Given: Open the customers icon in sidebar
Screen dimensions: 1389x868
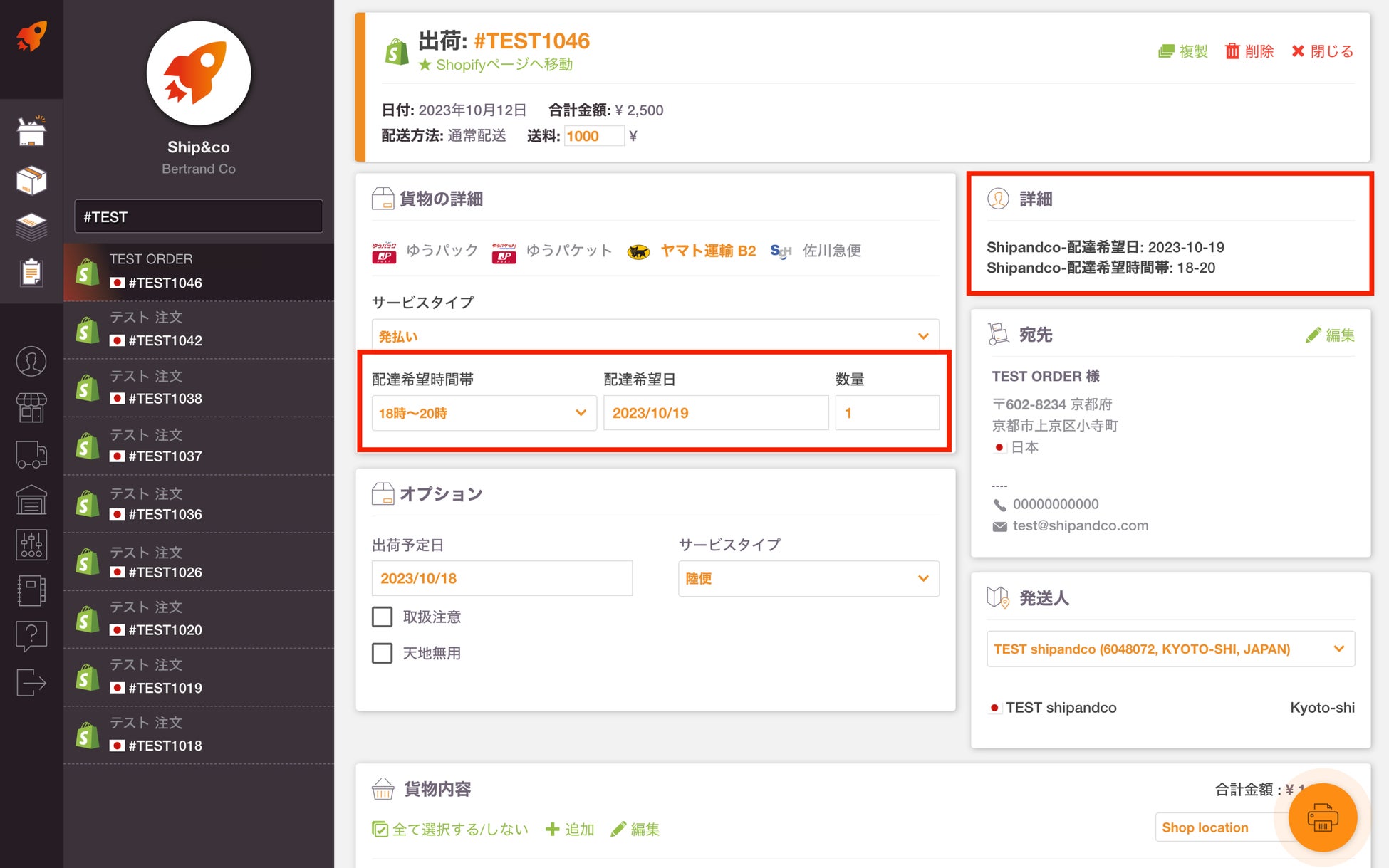Looking at the screenshot, I should [x=31, y=361].
